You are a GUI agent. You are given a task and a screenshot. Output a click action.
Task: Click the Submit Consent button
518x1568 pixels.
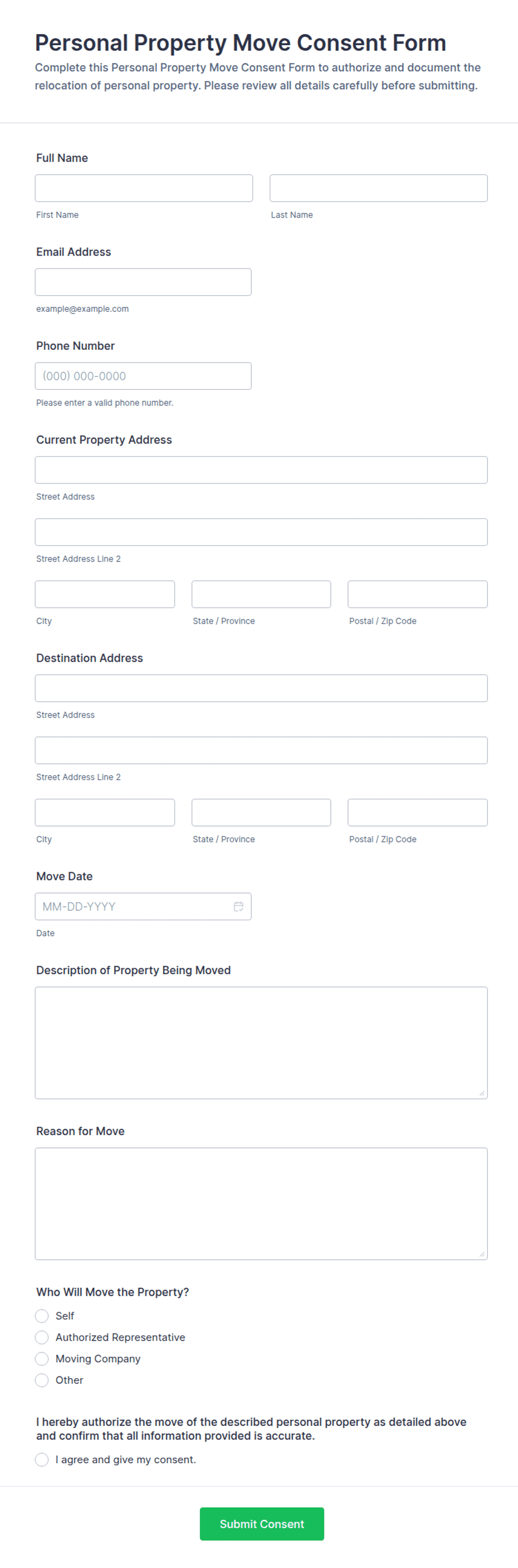coord(262,1523)
